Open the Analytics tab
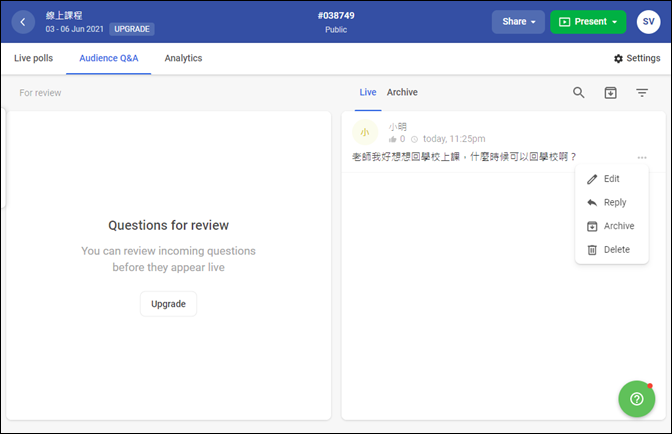This screenshot has height=434, width=672. 183,58
